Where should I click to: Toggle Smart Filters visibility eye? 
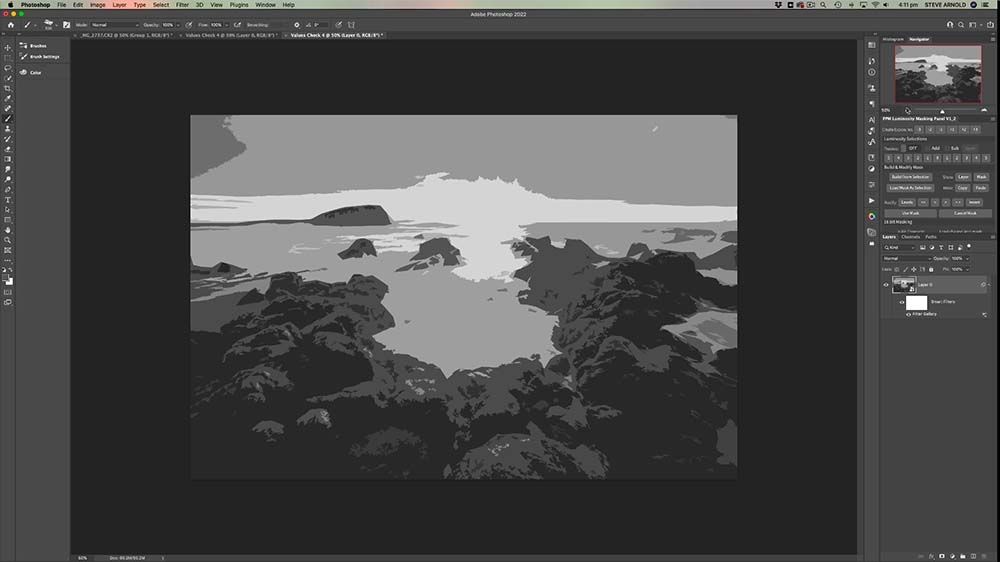pyautogui.click(x=901, y=301)
